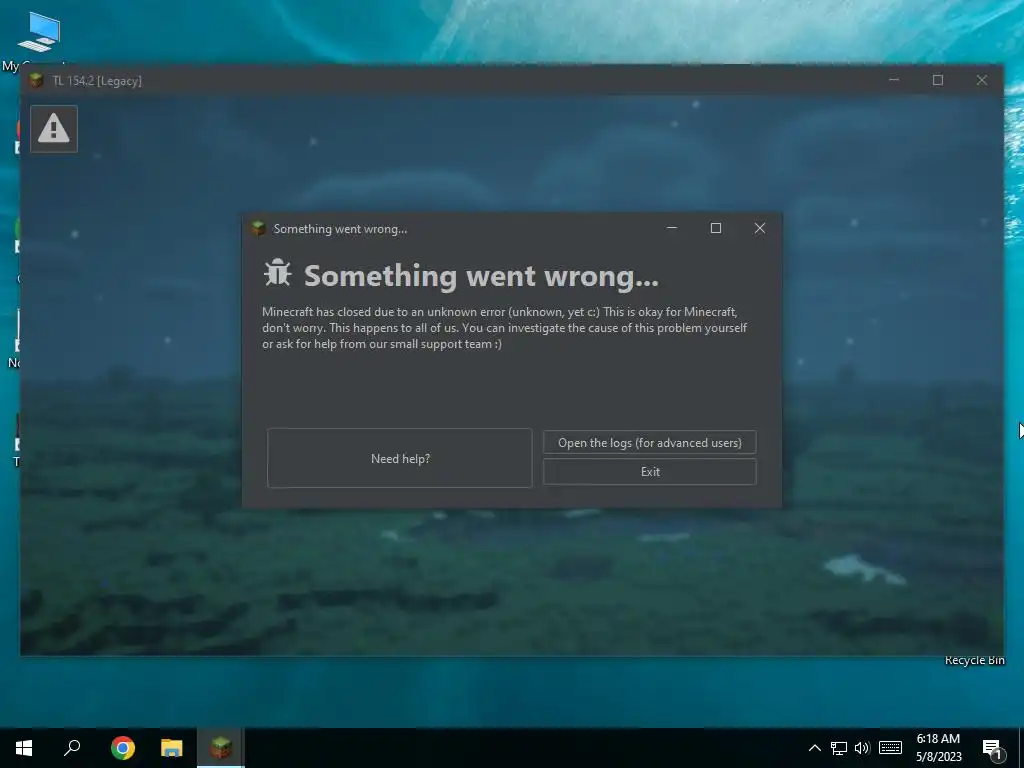Click the Something went wrong heading text

(481, 276)
